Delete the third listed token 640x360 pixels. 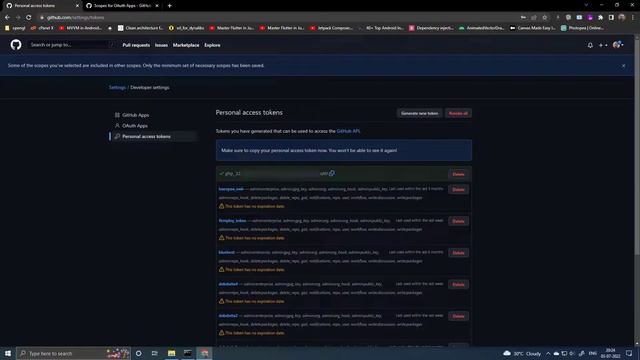click(458, 221)
